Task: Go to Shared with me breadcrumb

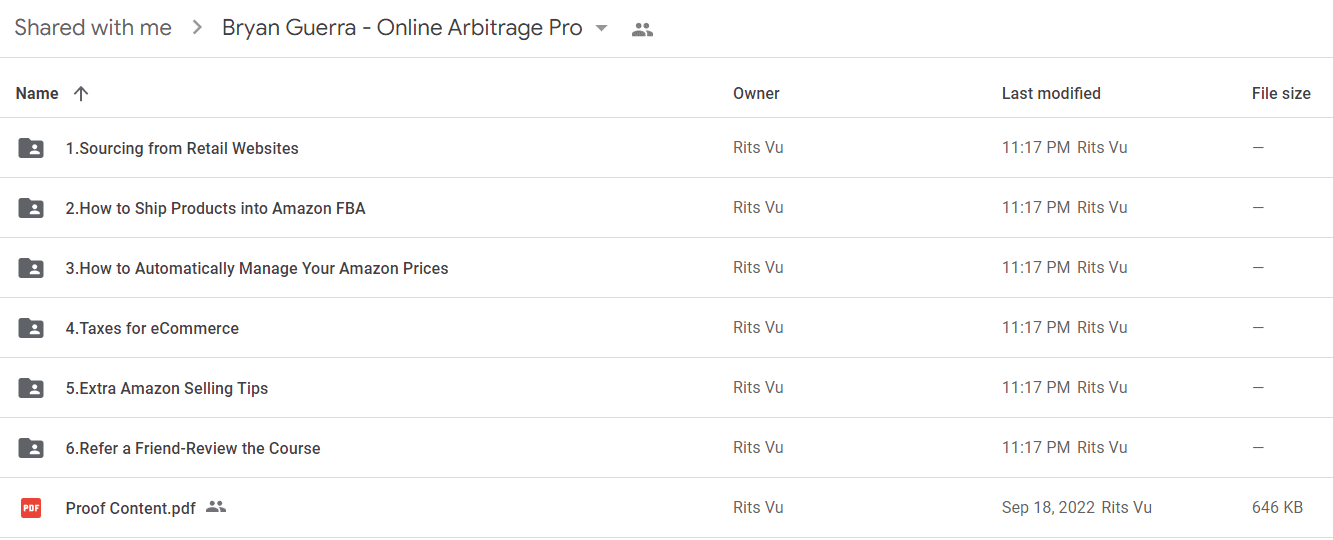Action: (93, 28)
